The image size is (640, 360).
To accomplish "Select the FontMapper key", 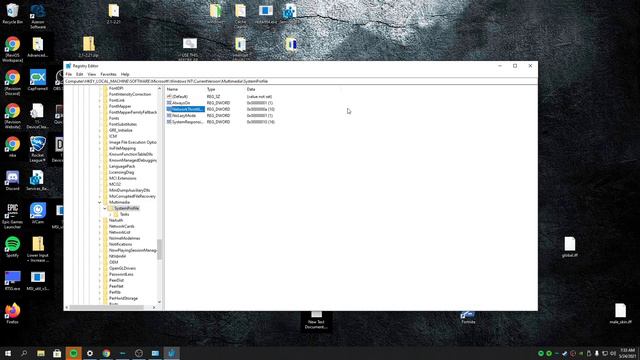I will [120, 106].
